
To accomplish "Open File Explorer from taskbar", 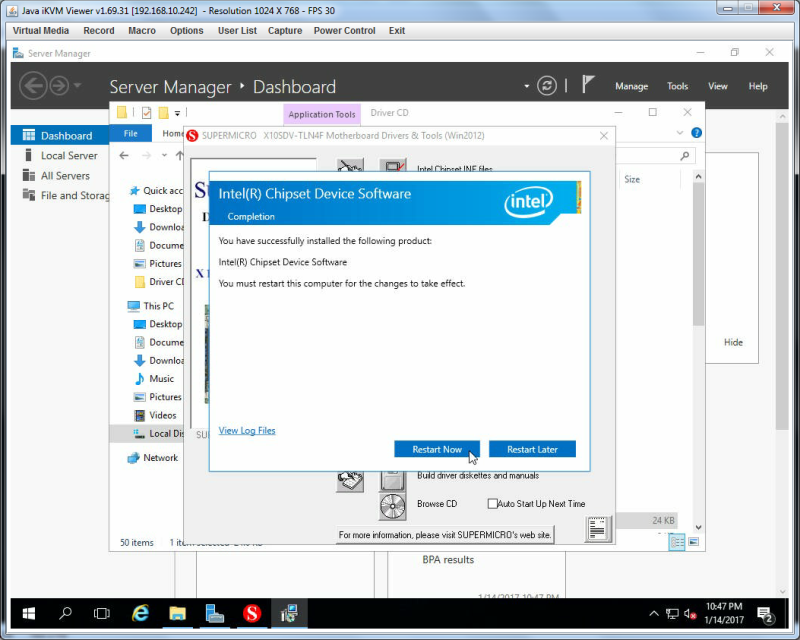I will click(x=178, y=613).
